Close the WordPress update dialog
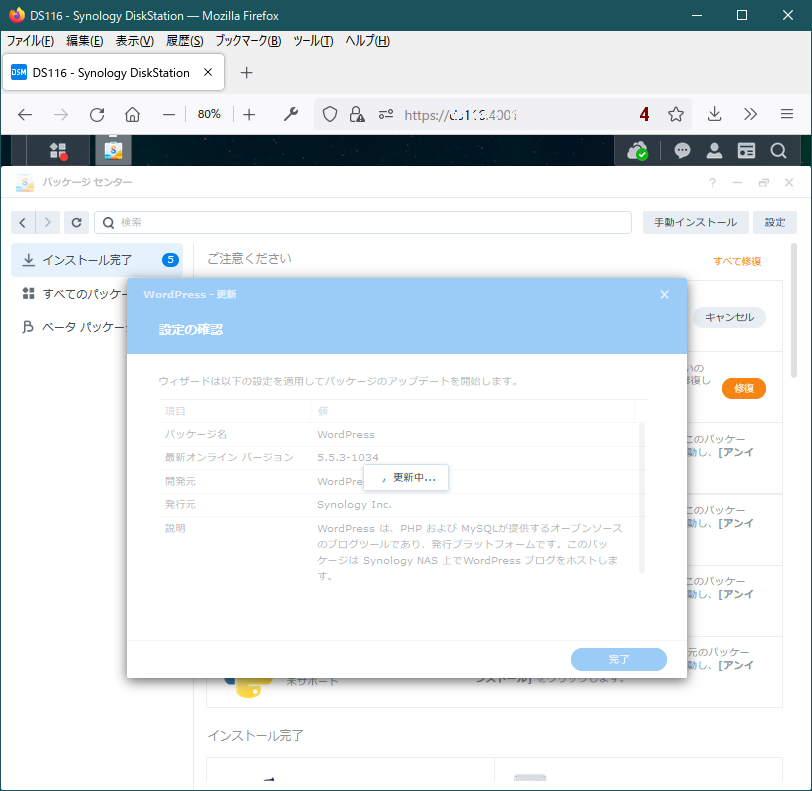The image size is (812, 791). [x=664, y=295]
